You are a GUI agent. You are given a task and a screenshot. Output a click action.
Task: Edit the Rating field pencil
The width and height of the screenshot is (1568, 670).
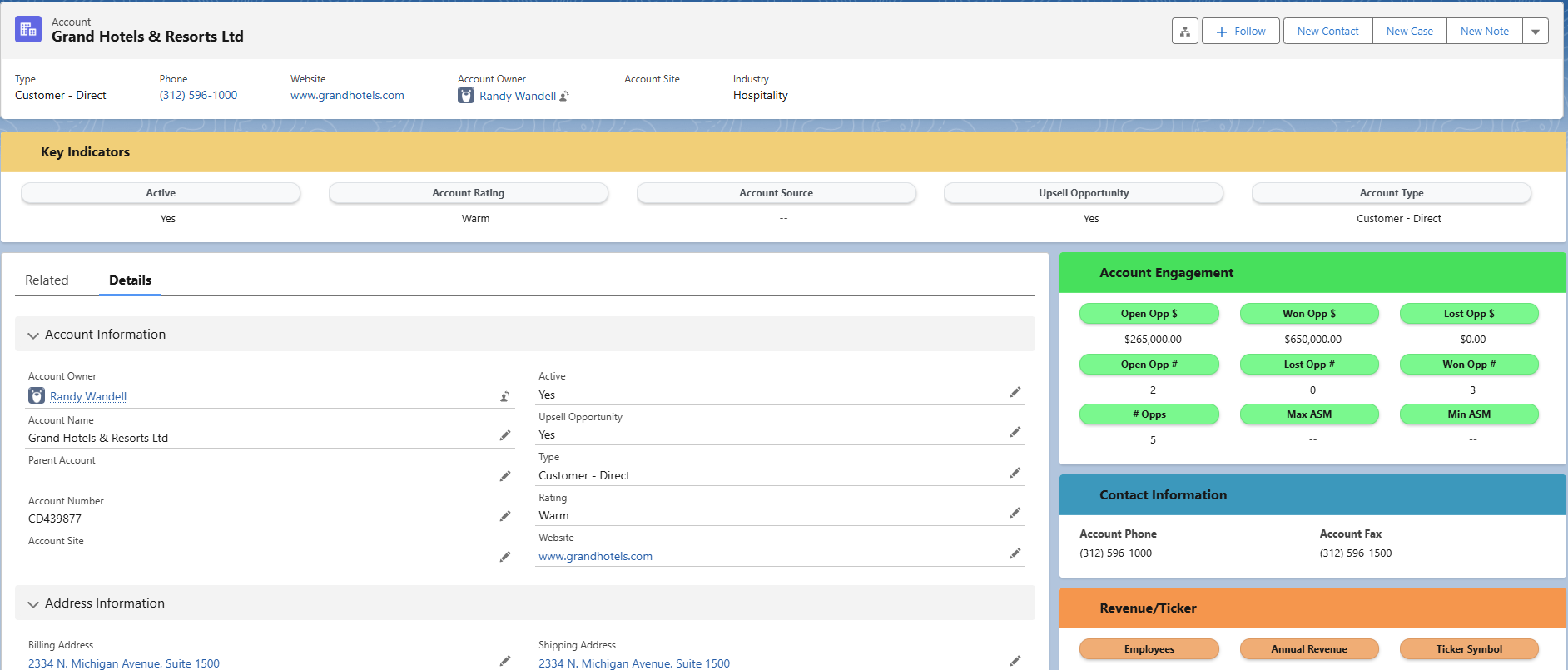point(1015,513)
